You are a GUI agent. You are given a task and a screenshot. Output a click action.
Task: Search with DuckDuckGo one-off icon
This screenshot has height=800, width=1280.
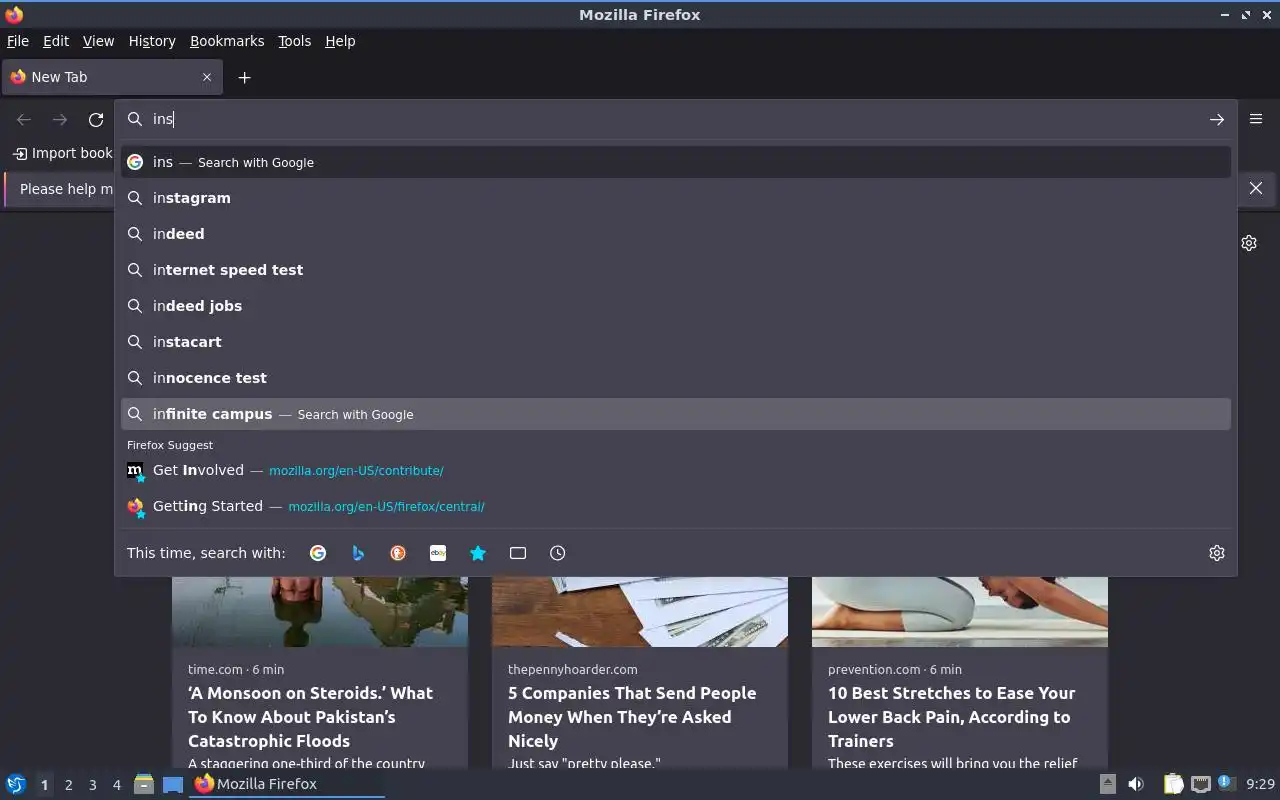(398, 553)
